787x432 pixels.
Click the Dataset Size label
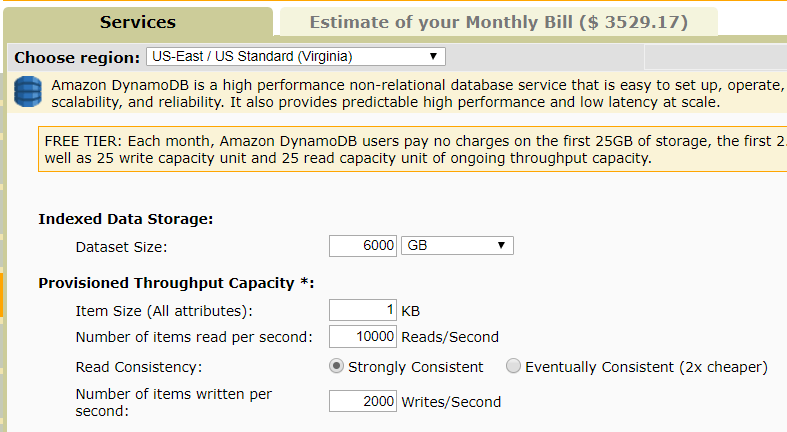point(121,247)
